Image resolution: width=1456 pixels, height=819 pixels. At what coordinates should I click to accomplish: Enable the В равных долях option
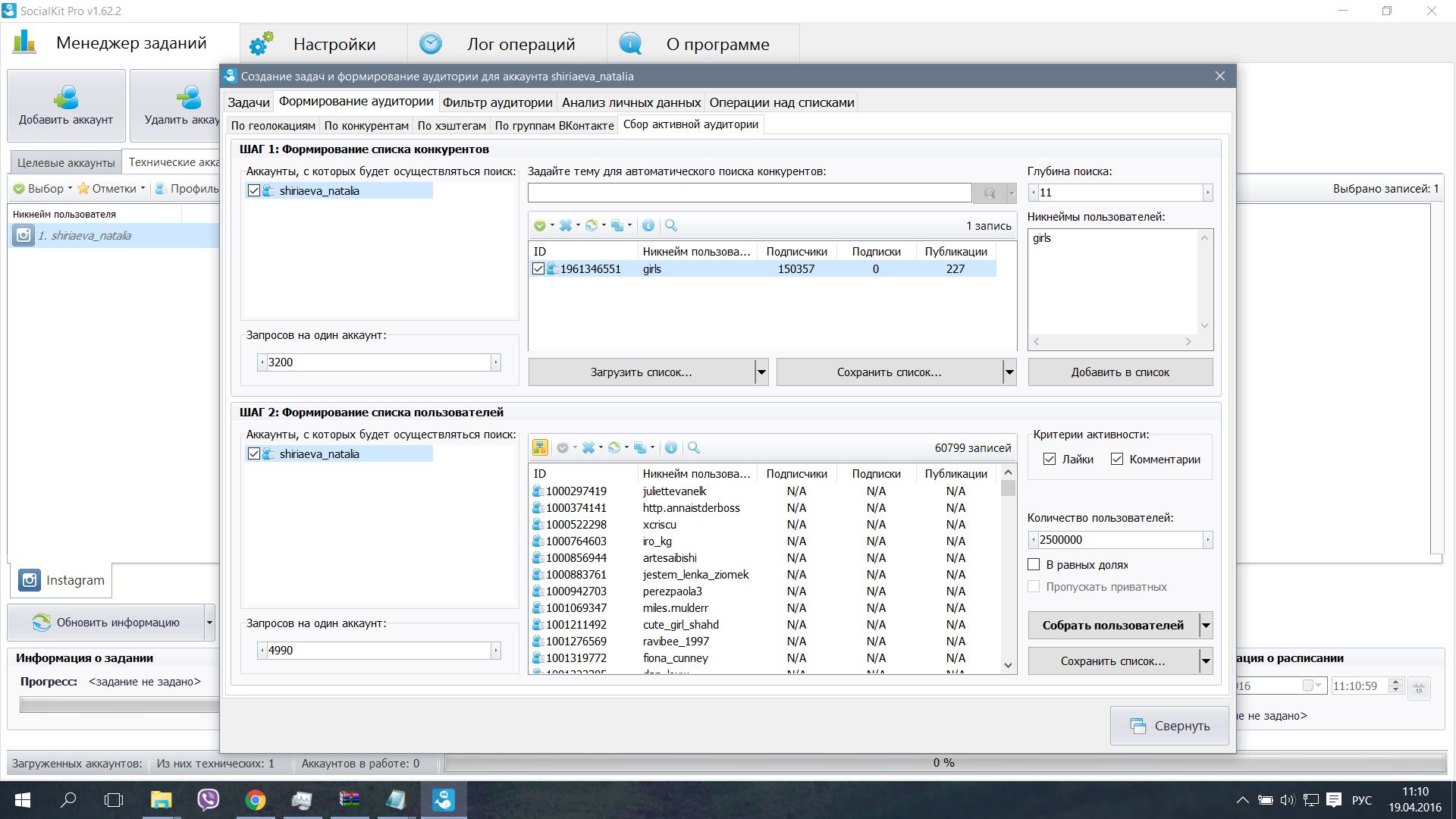coord(1034,564)
